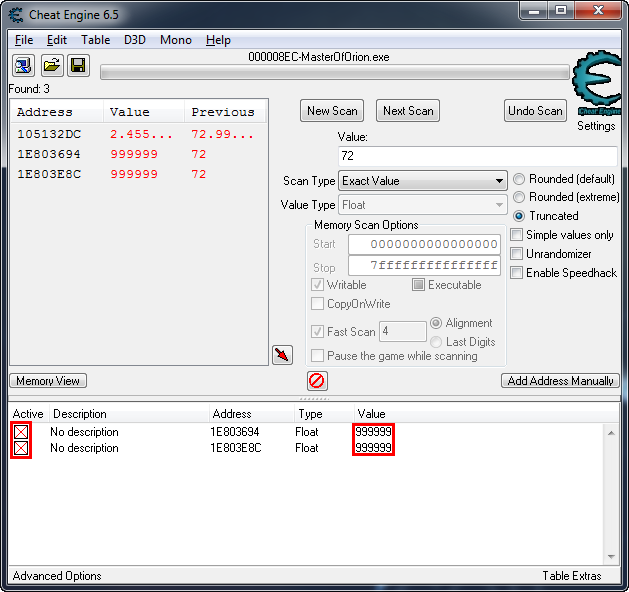Viewport: 629px width, 592px height.
Task: Click the open file folder icon
Action: coord(52,65)
